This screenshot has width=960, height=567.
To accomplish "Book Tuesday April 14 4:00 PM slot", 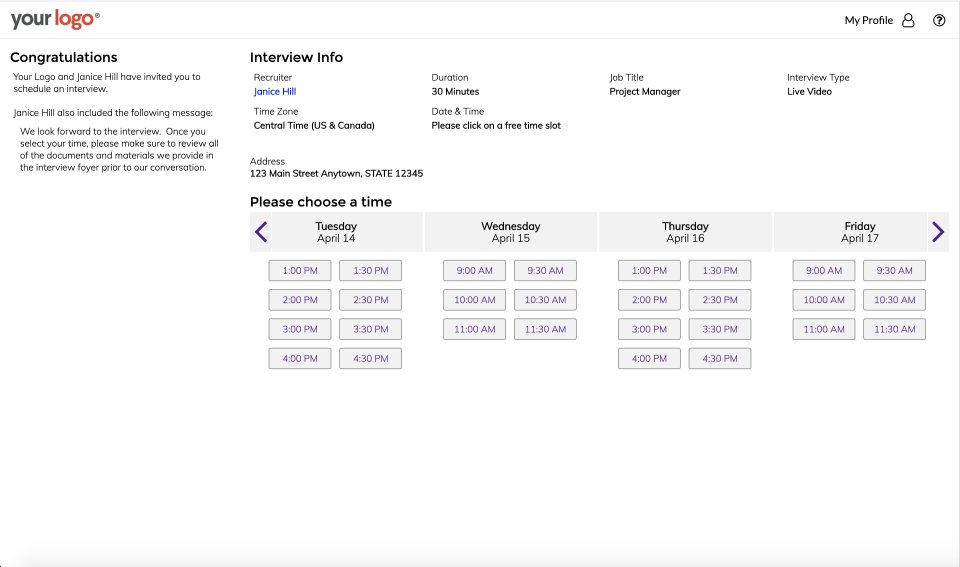I will (x=300, y=359).
